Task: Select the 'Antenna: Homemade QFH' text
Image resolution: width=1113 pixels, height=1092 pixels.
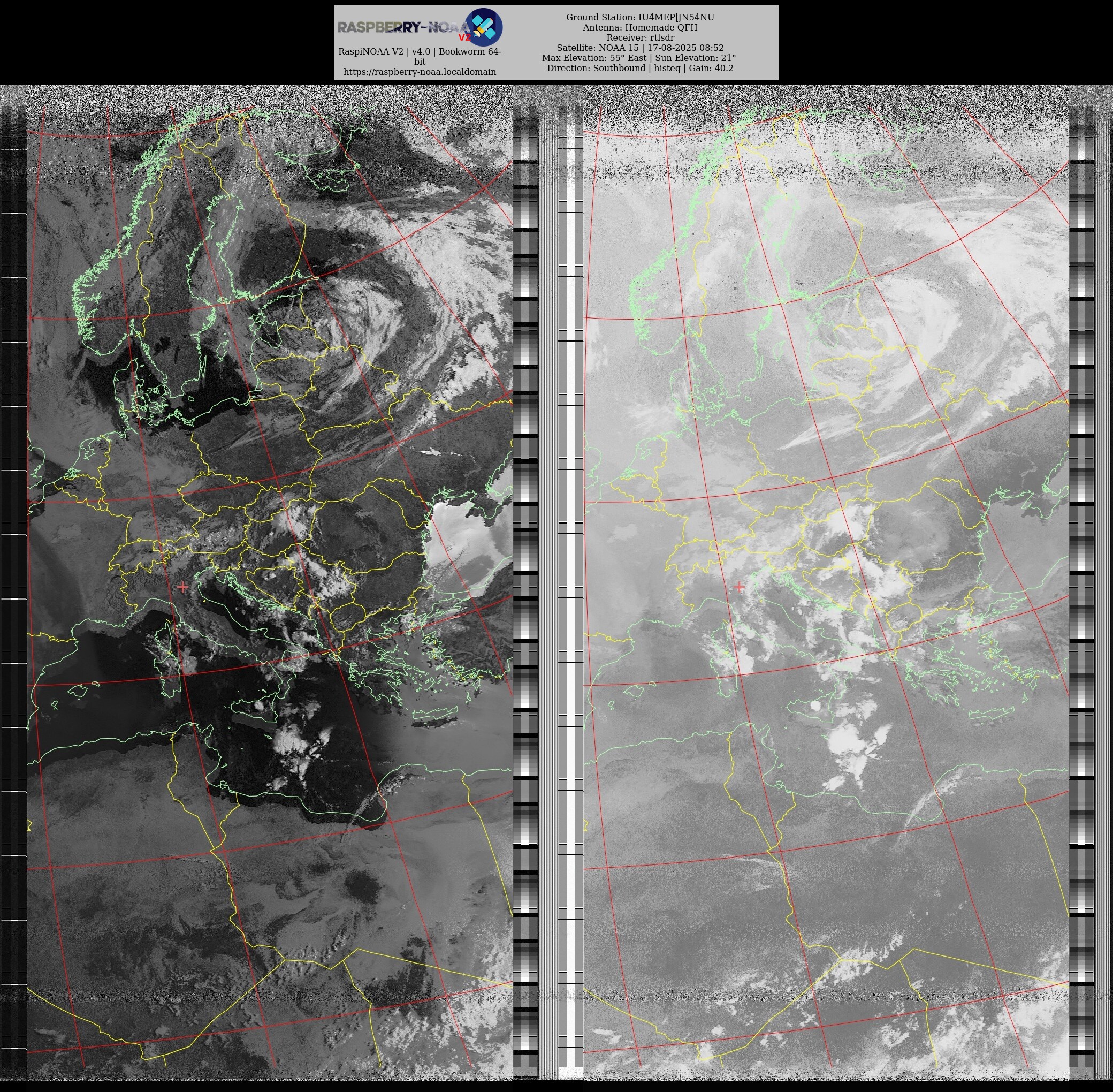Action: click(640, 27)
